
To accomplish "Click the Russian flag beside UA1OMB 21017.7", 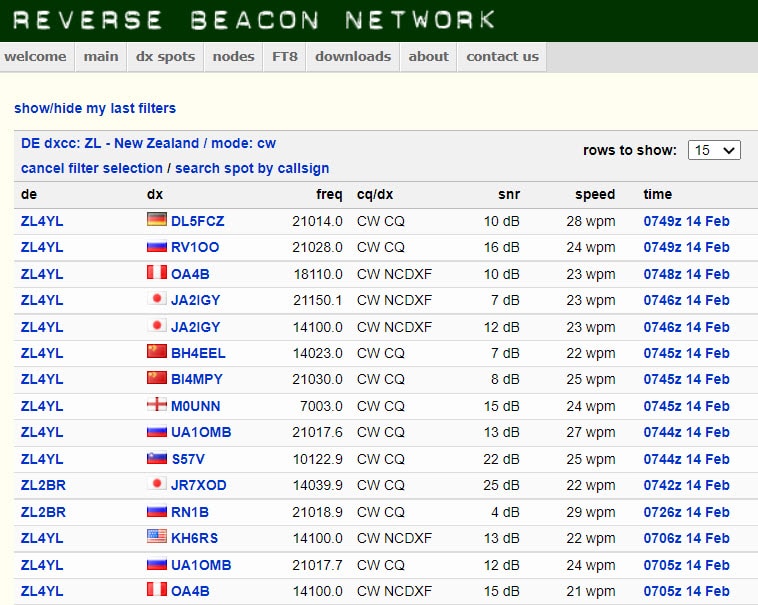I will point(157,564).
